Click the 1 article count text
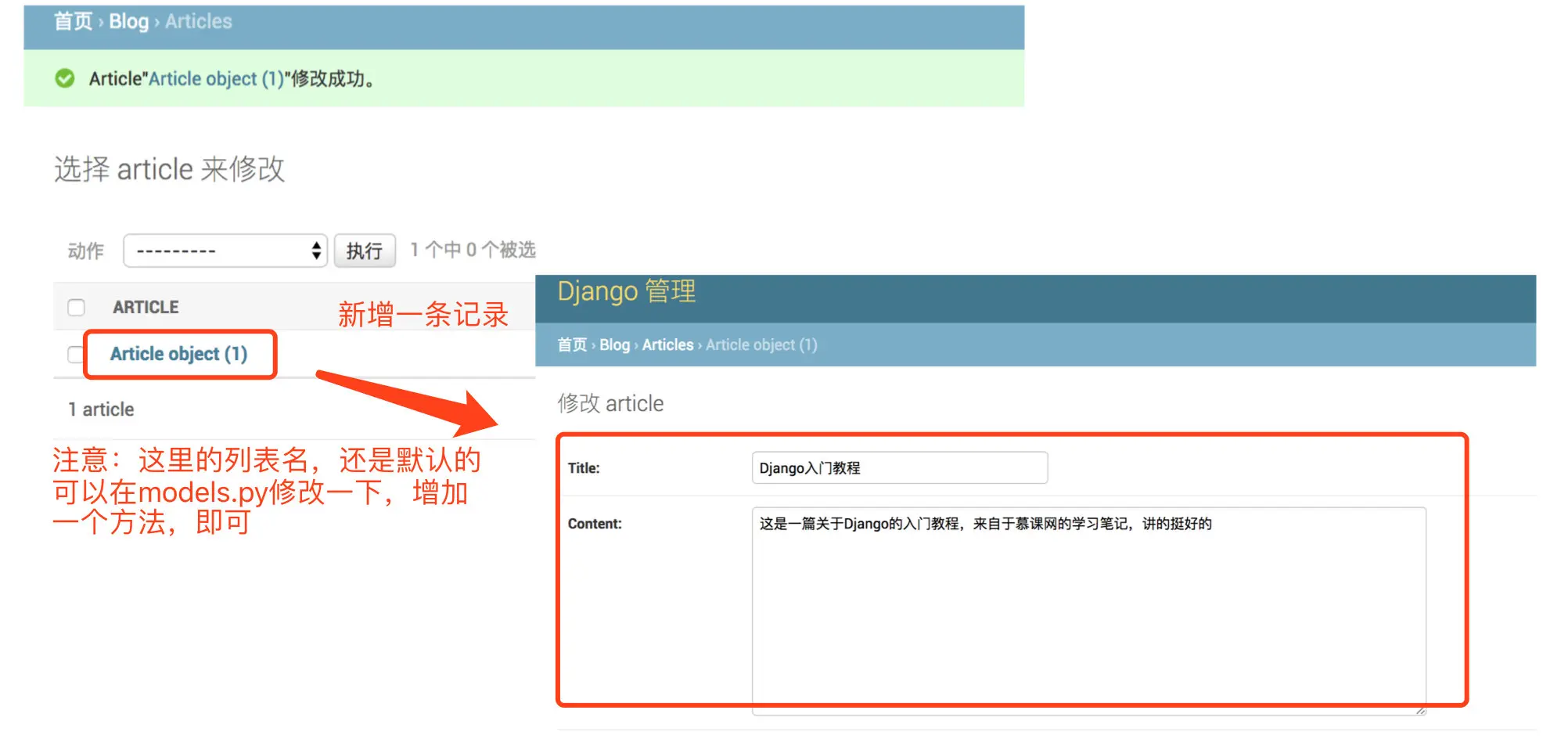 [101, 409]
